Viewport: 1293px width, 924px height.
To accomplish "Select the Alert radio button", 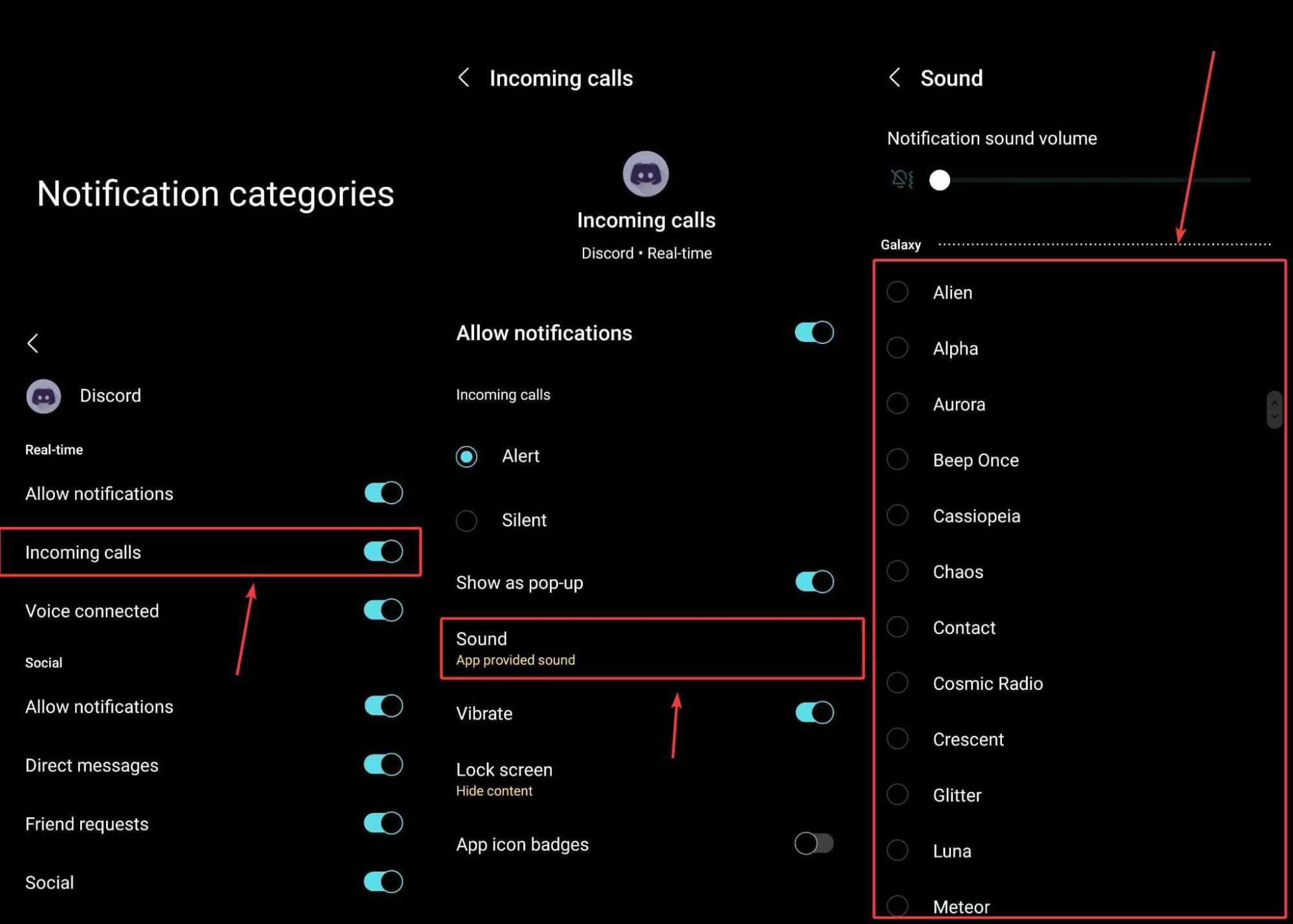I will [466, 457].
